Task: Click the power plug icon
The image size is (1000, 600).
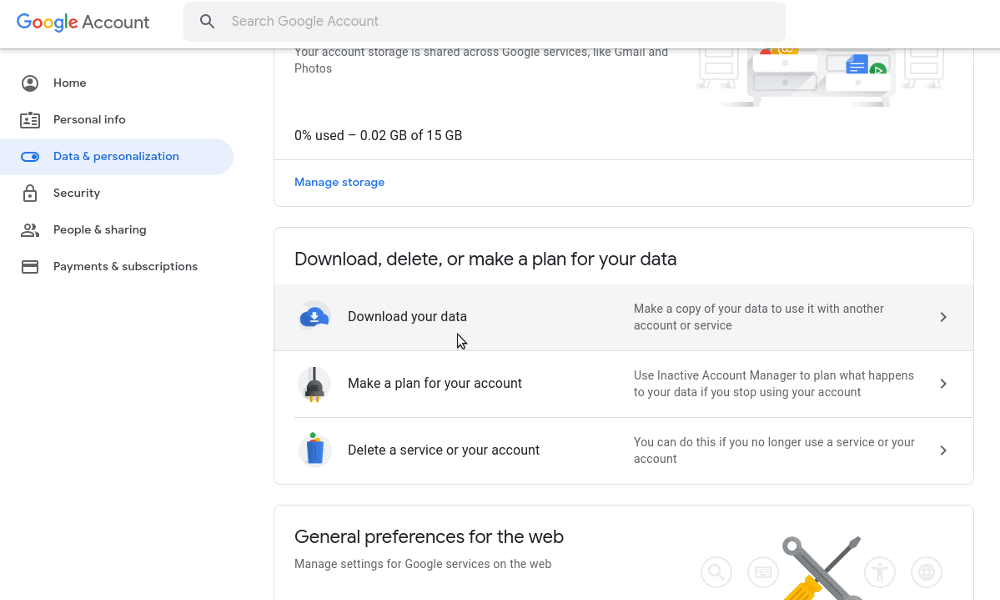Action: point(314,384)
